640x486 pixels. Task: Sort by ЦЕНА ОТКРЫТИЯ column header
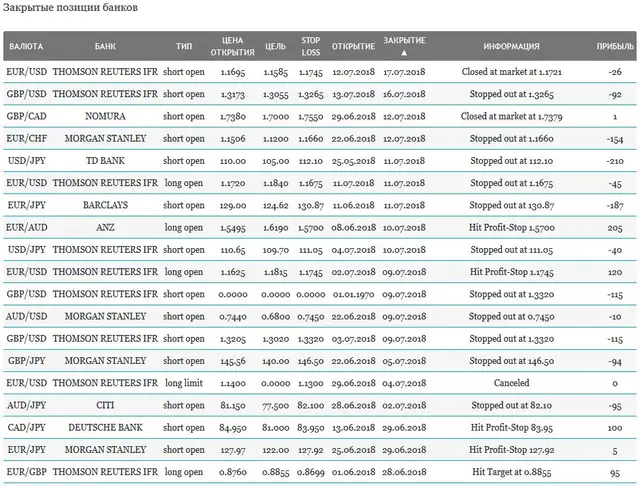[233, 46]
